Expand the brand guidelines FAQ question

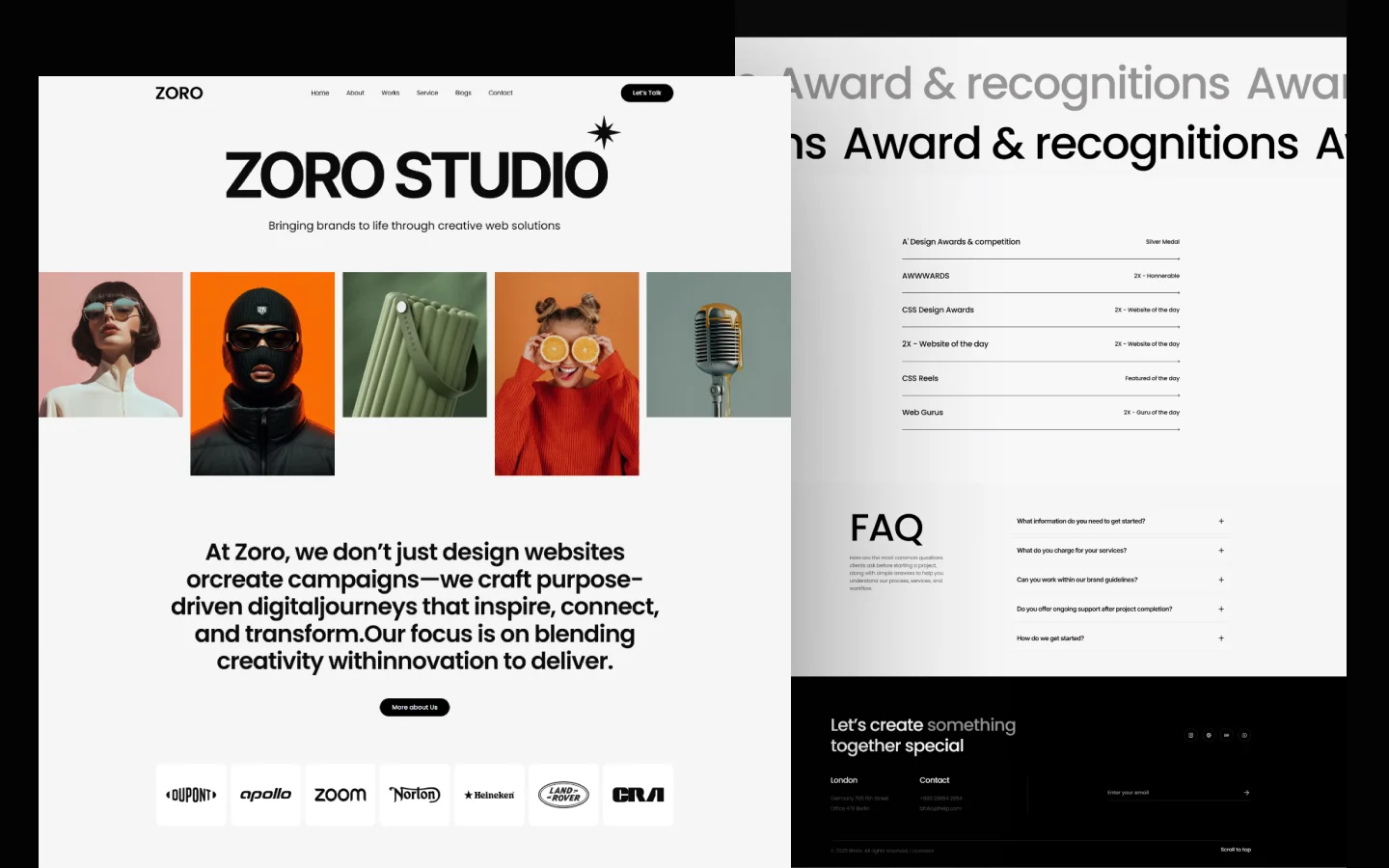pos(1220,580)
